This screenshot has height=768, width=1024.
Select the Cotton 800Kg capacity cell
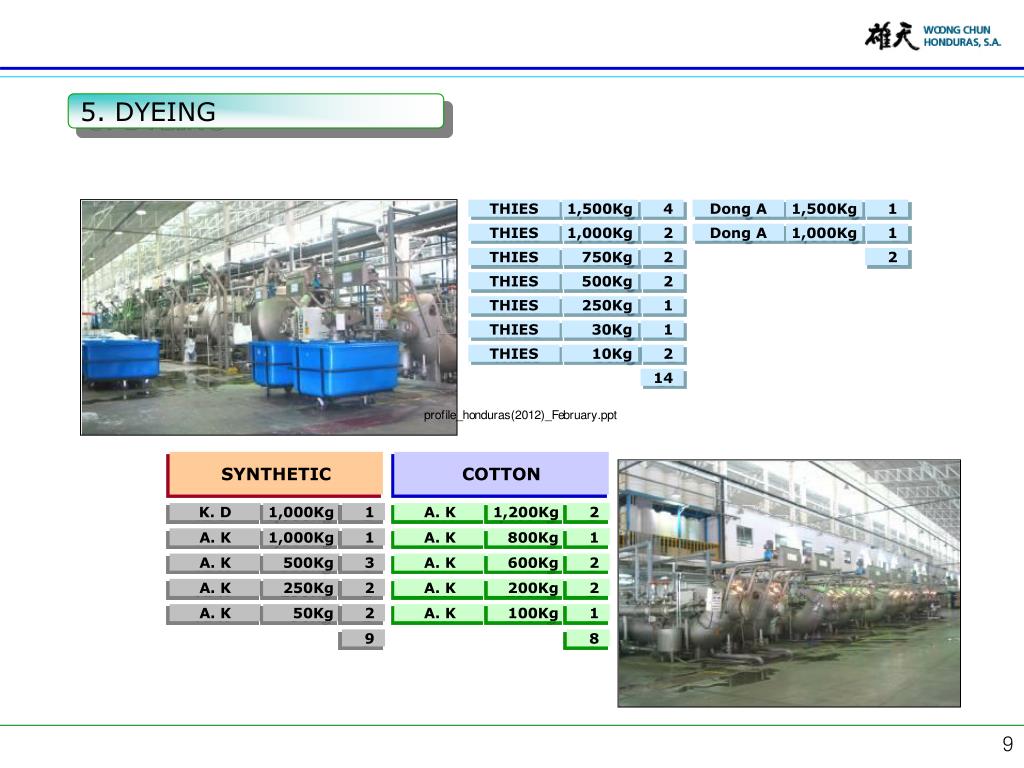pyautogui.click(x=523, y=538)
